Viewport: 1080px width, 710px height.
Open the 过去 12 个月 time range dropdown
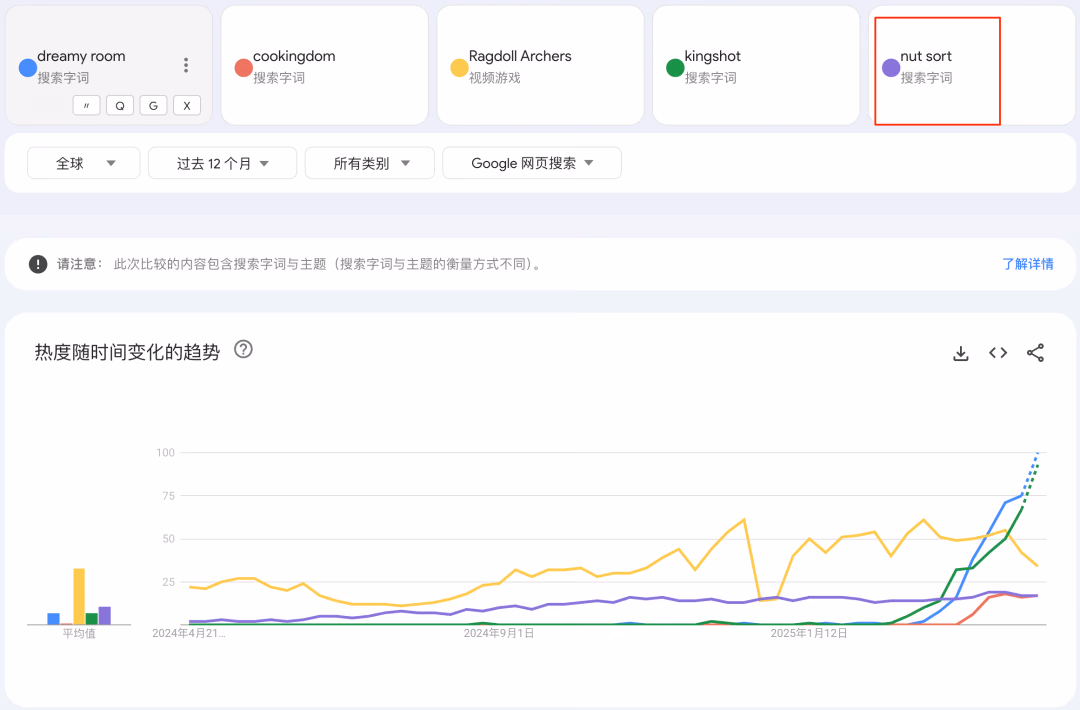[x=222, y=163]
